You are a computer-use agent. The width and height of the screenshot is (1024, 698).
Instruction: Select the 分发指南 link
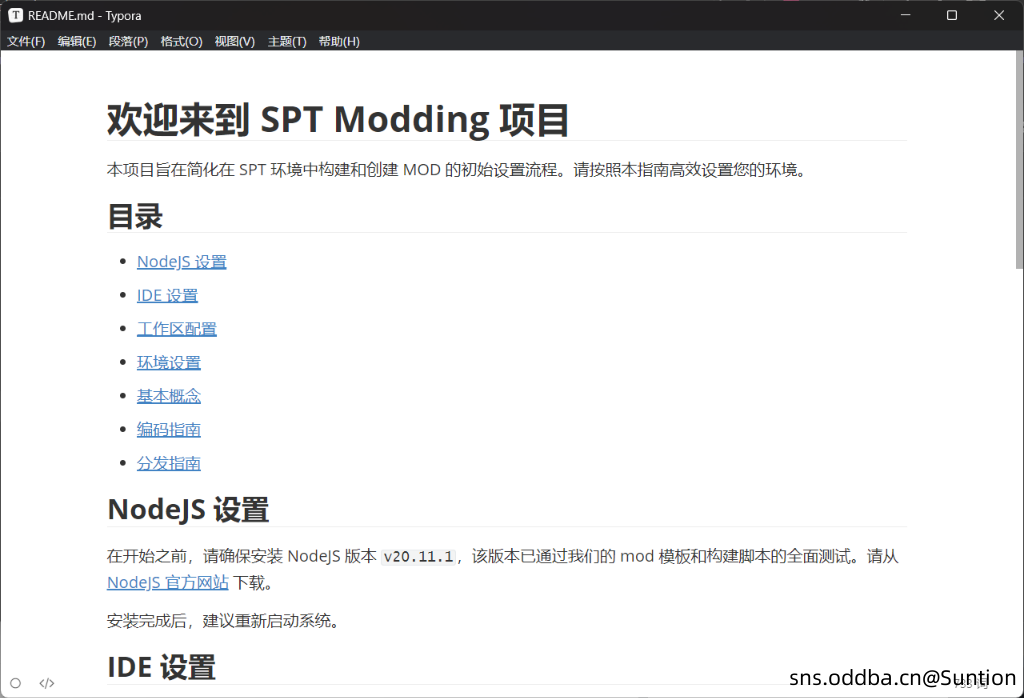[168, 463]
